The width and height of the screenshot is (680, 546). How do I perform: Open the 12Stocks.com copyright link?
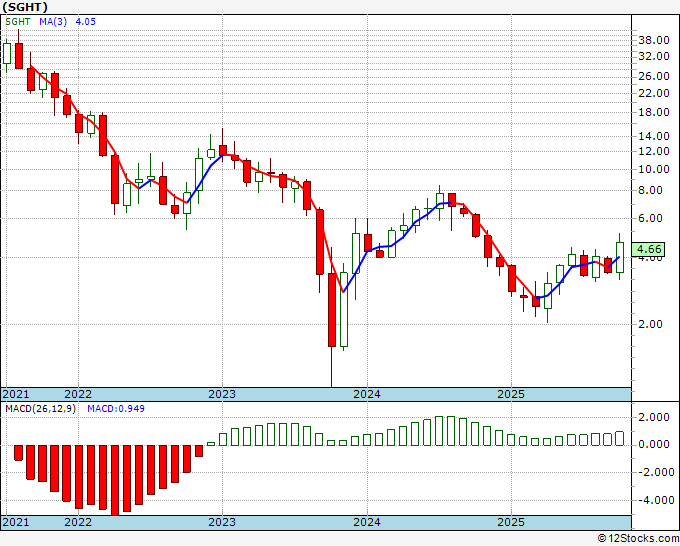(638, 539)
